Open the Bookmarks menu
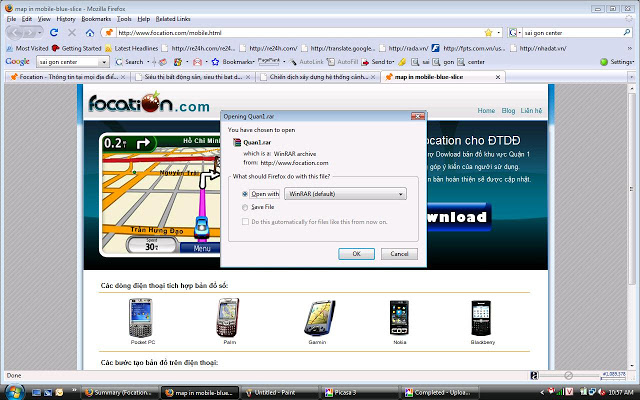This screenshot has width=640, height=400. 96,19
